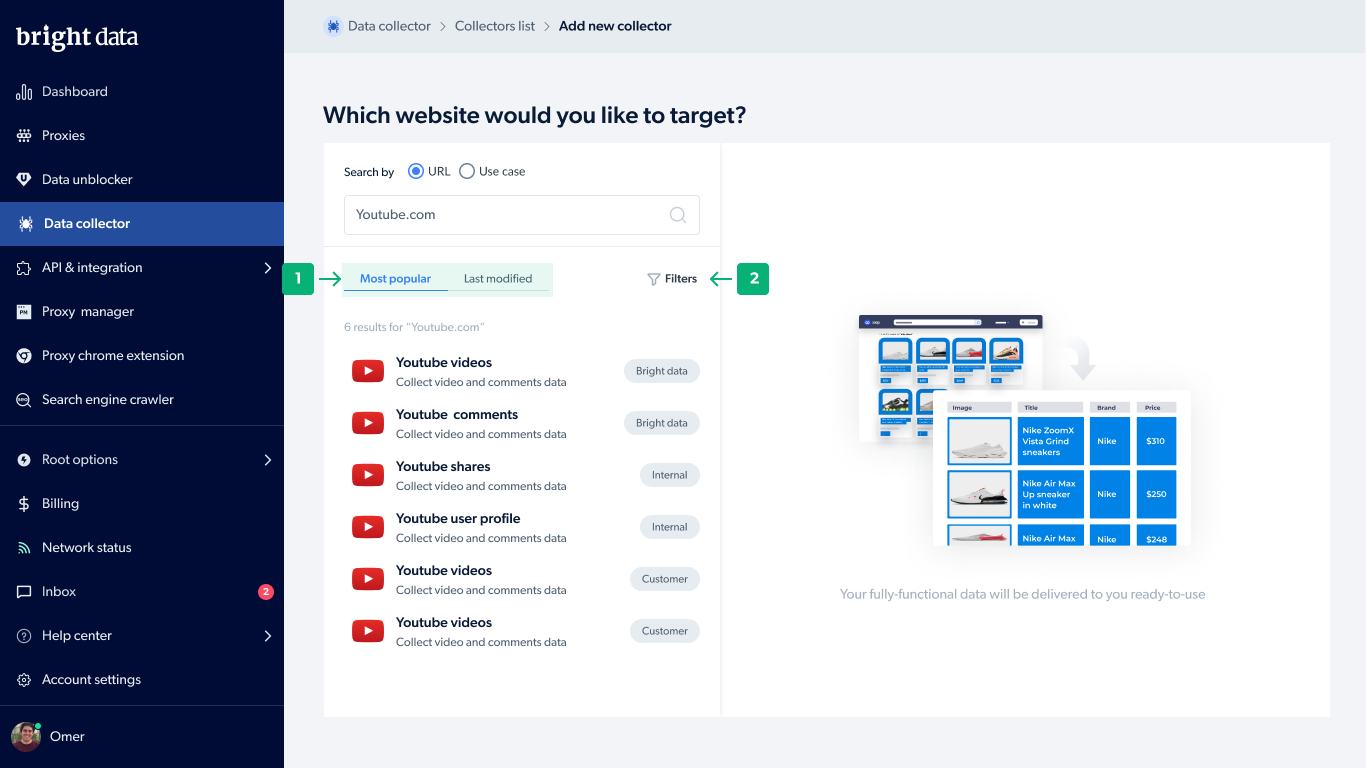Click the Inbox message icon

coord(24,592)
